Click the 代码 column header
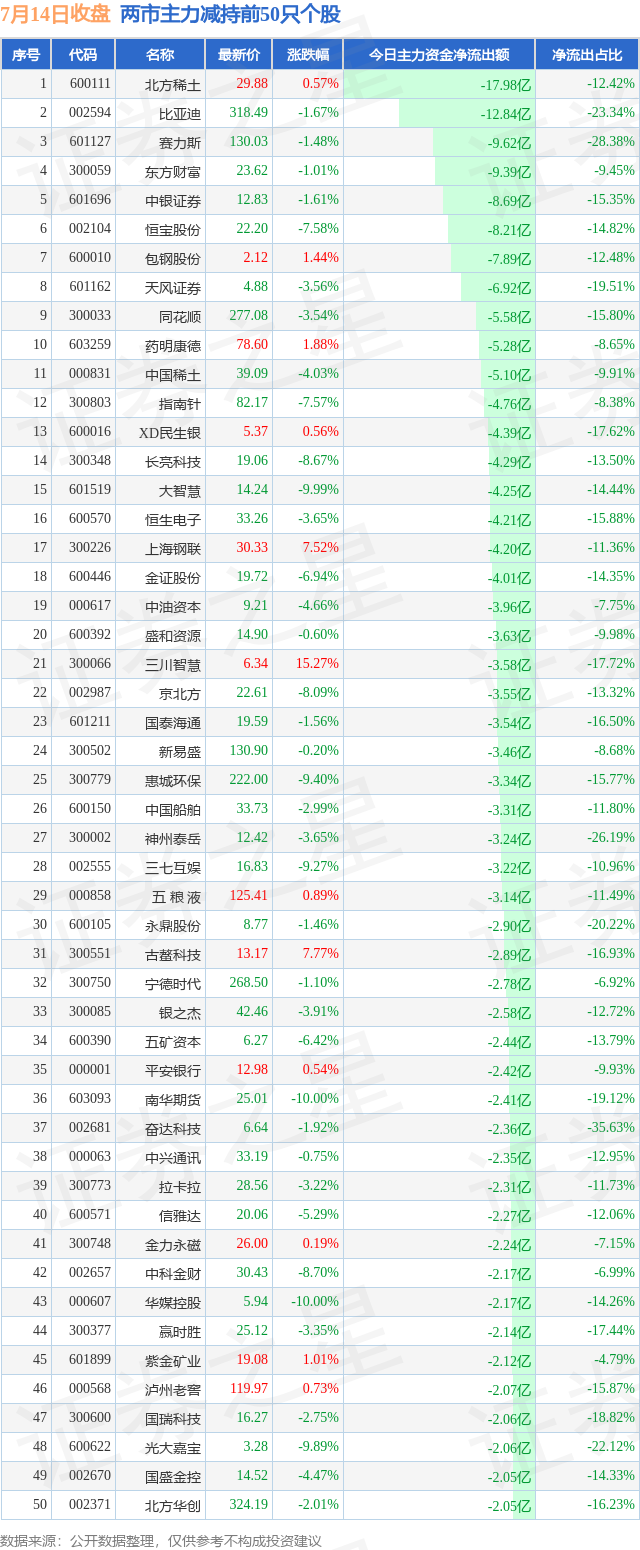 pos(83,55)
